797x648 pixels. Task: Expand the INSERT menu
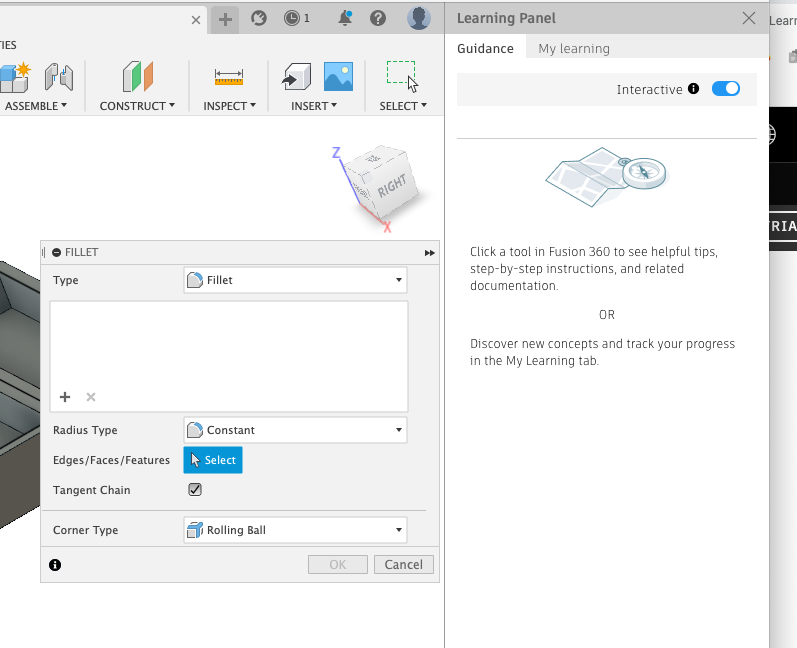(x=314, y=106)
